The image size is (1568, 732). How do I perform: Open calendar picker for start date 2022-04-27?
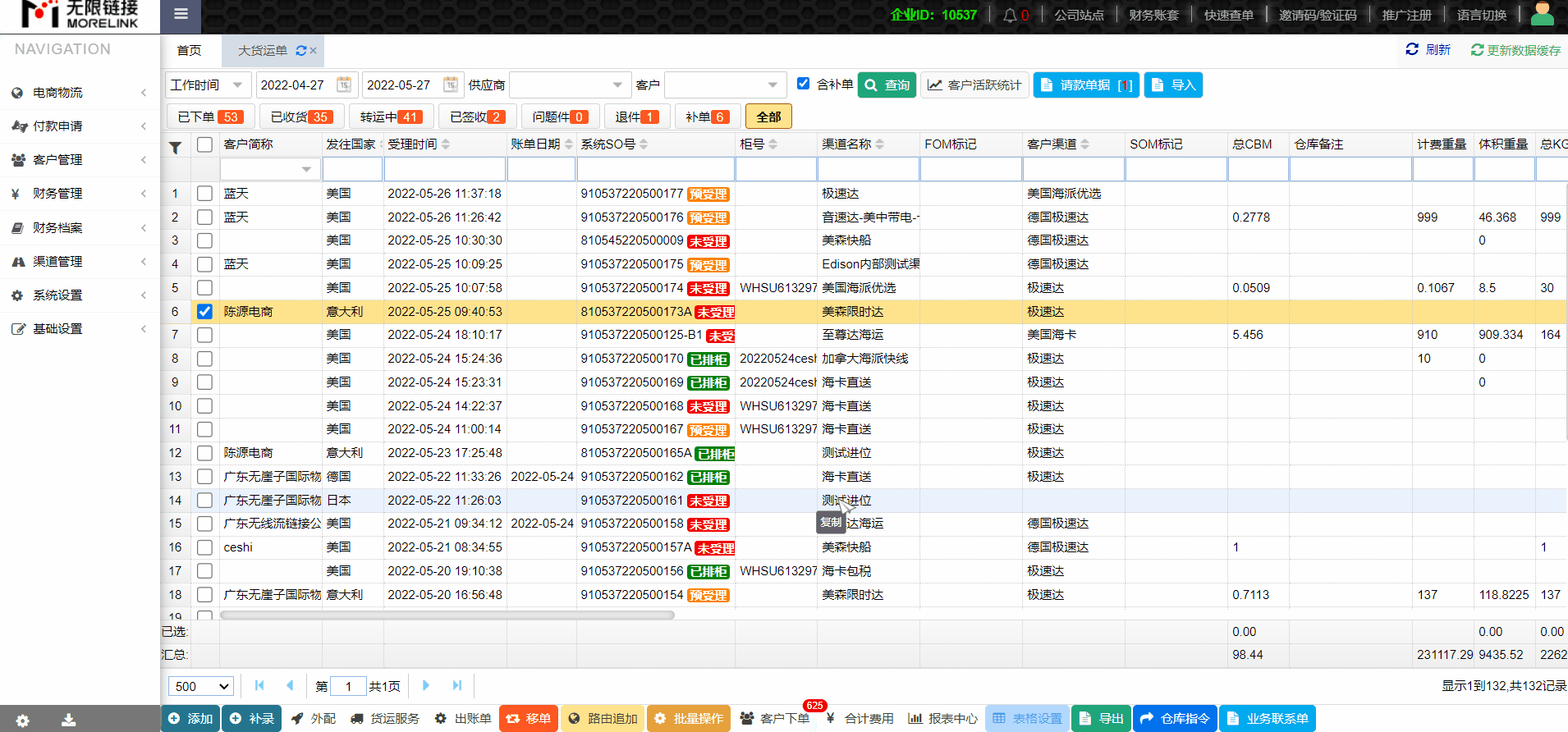tap(344, 85)
